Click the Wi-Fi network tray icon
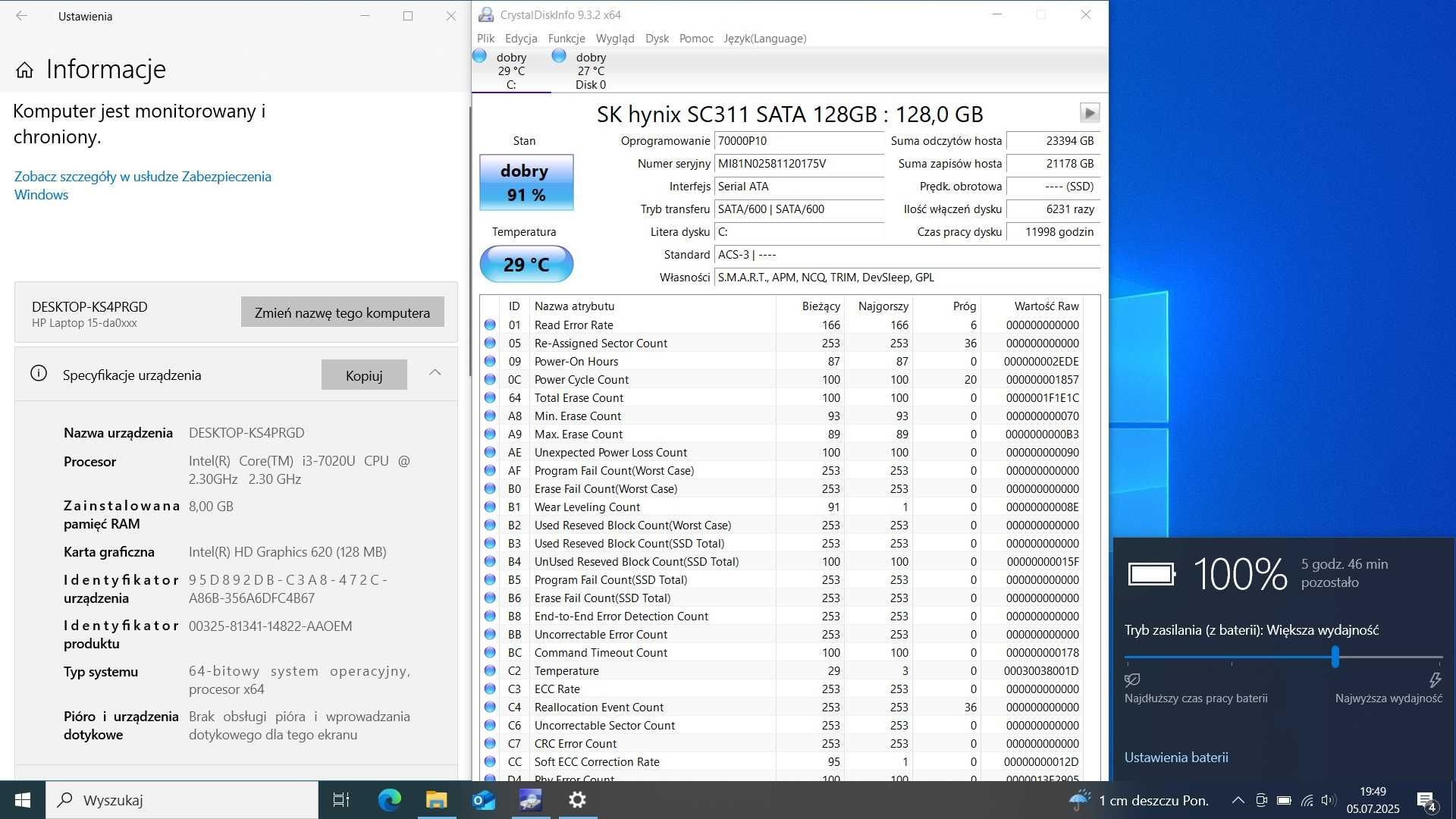Viewport: 1456px width, 819px height. [x=1307, y=800]
